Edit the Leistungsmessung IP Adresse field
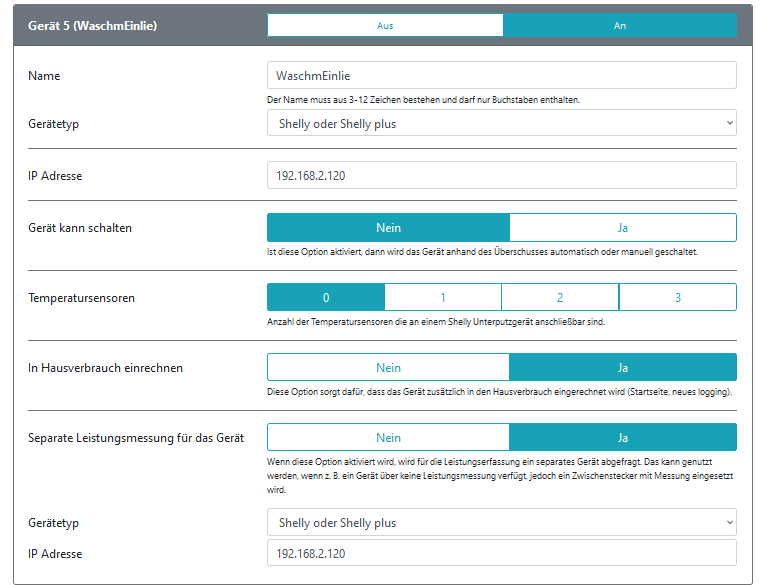Screen dimensions: 765x585 pos(502,553)
